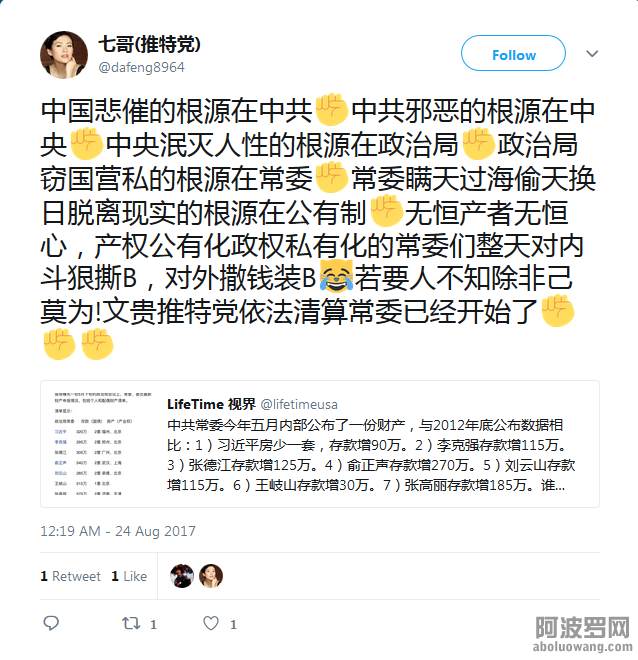
Task: Open the second liker's small avatar
Action: pyautogui.click(x=211, y=576)
